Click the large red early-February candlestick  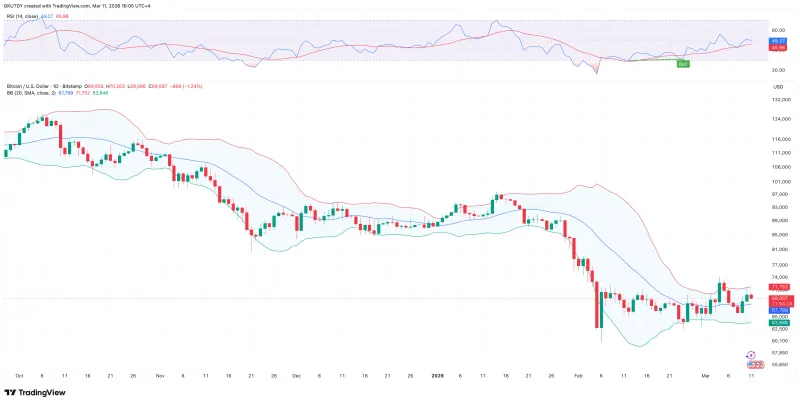click(x=598, y=305)
